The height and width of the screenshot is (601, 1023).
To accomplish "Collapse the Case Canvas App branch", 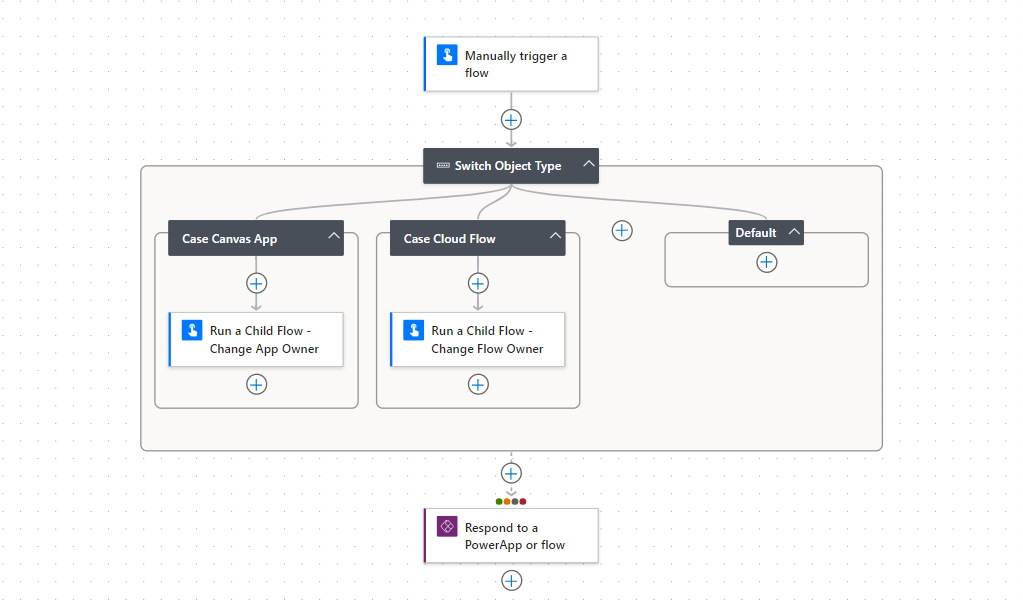I will click(333, 237).
